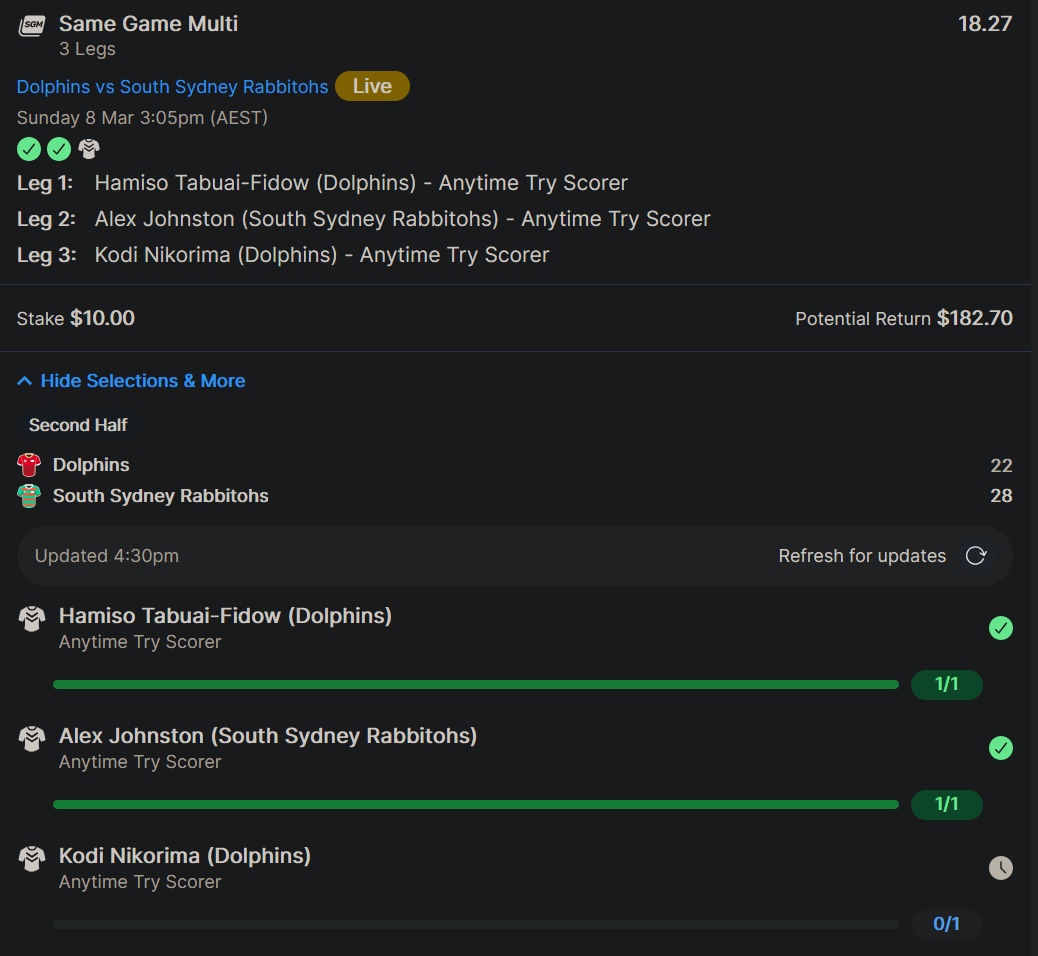This screenshot has height=956, width=1038.
Task: Click Potential Return $182.70 text
Action: point(904,318)
